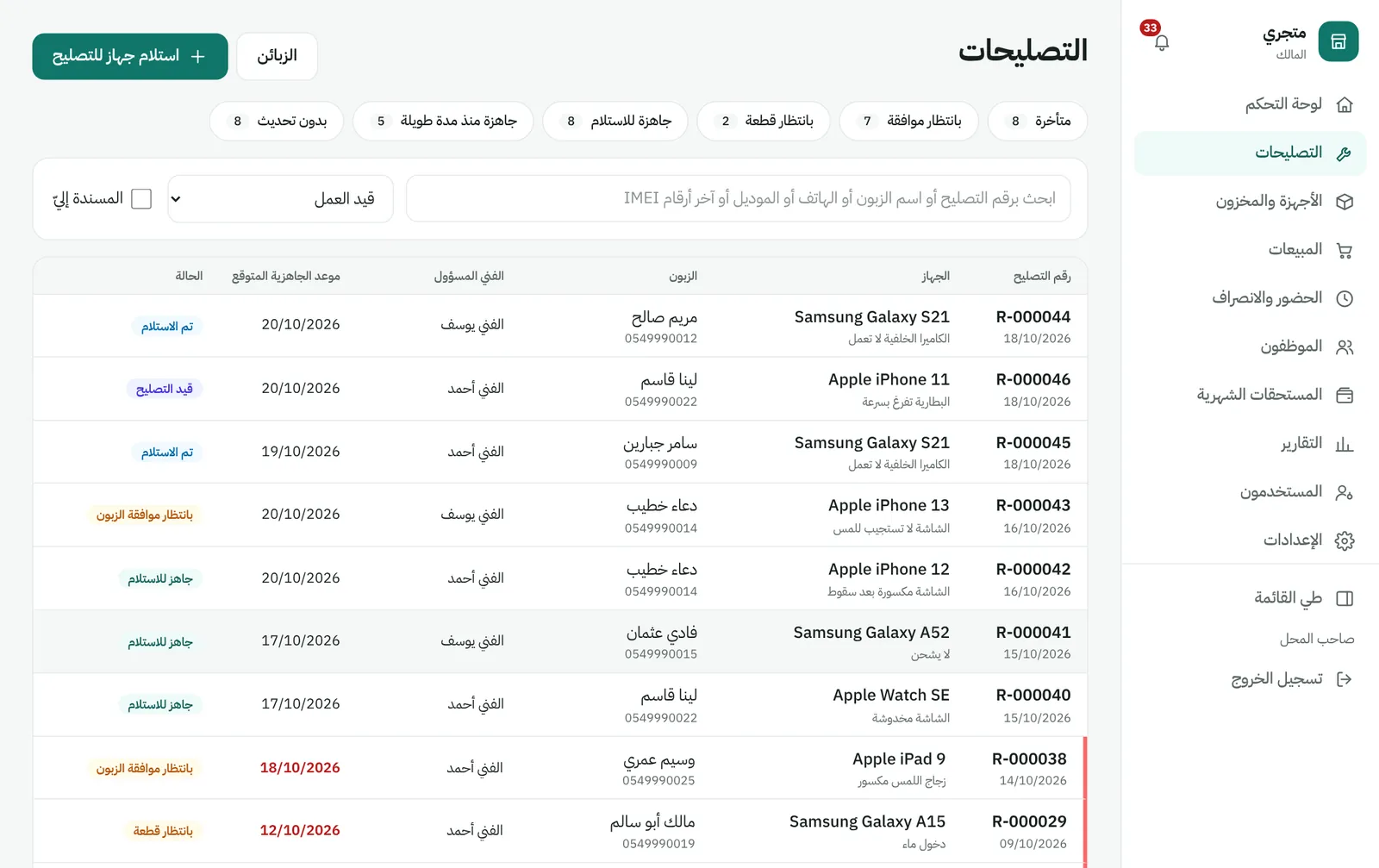Click customer name وسيم عمري

(659, 759)
